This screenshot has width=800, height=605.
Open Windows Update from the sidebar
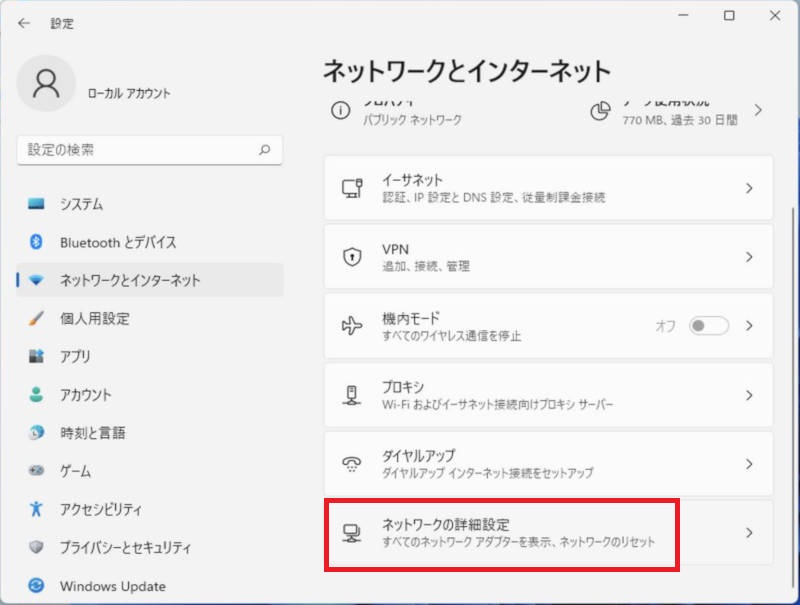coord(150,585)
